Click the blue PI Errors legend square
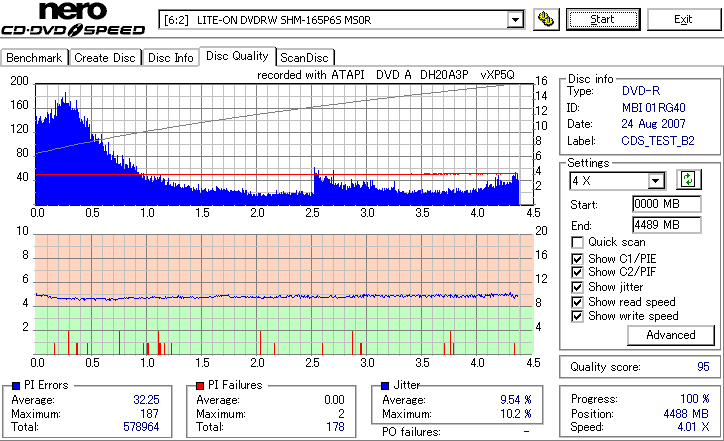724x441 pixels. pos(16,386)
